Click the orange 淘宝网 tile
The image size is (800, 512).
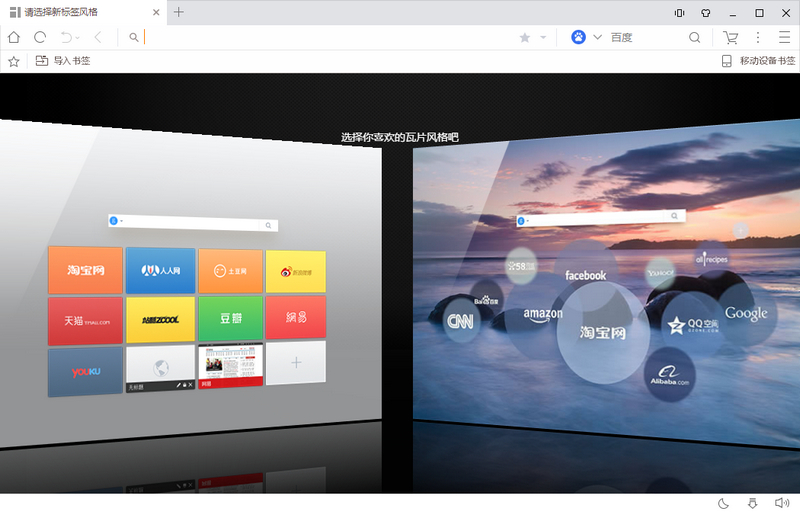(86, 270)
